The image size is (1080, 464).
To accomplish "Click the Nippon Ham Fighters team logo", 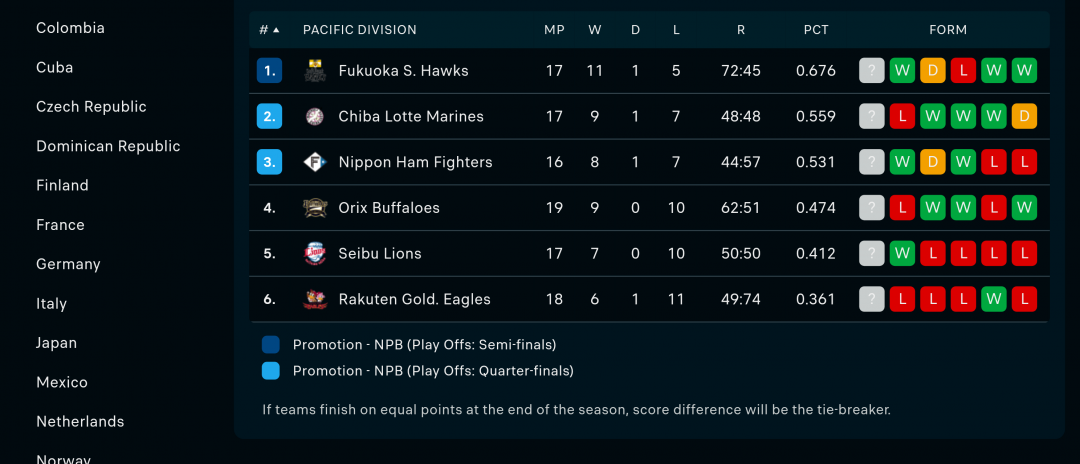I will click(x=315, y=162).
